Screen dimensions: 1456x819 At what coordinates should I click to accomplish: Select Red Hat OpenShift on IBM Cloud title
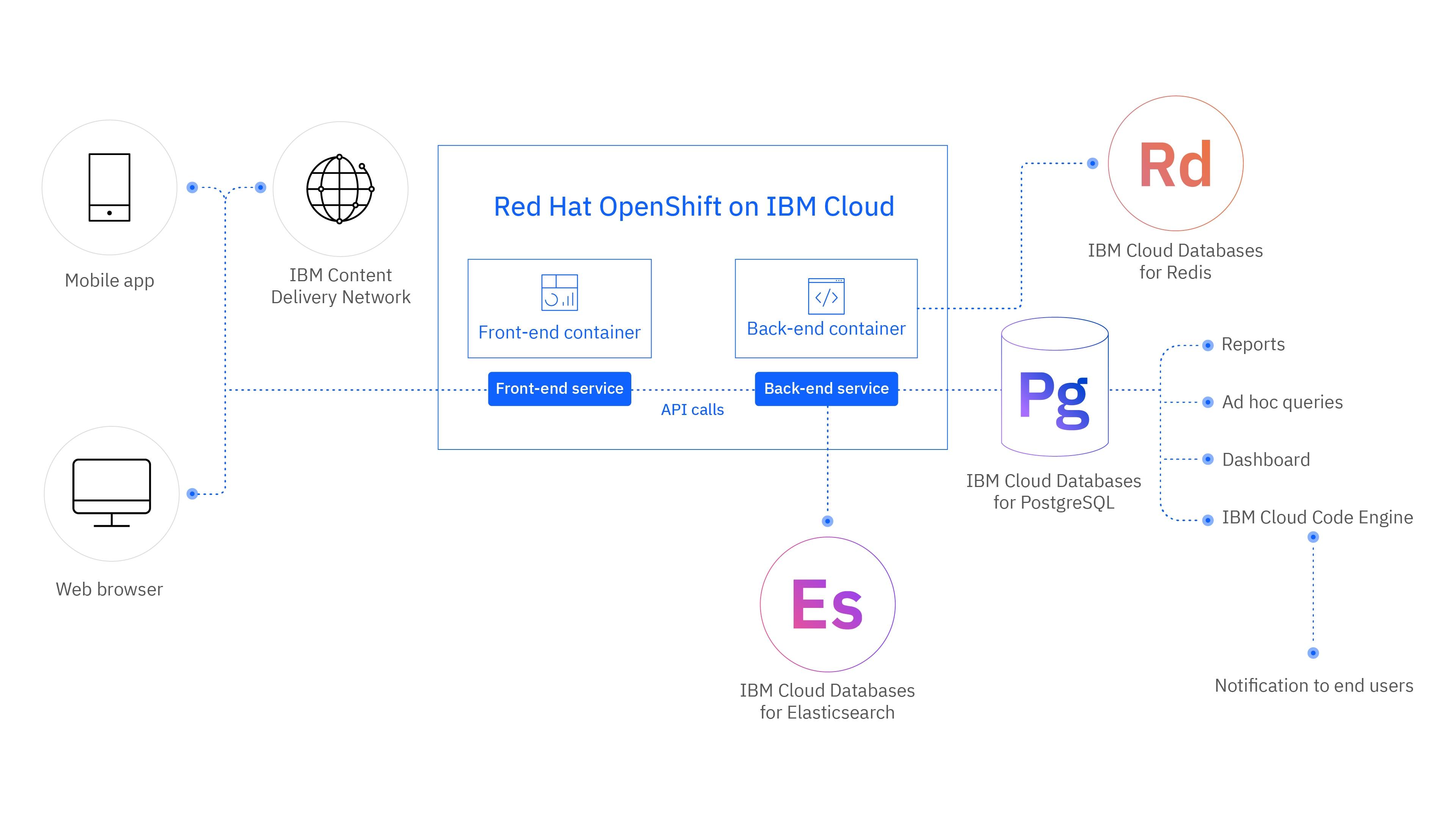(x=694, y=207)
